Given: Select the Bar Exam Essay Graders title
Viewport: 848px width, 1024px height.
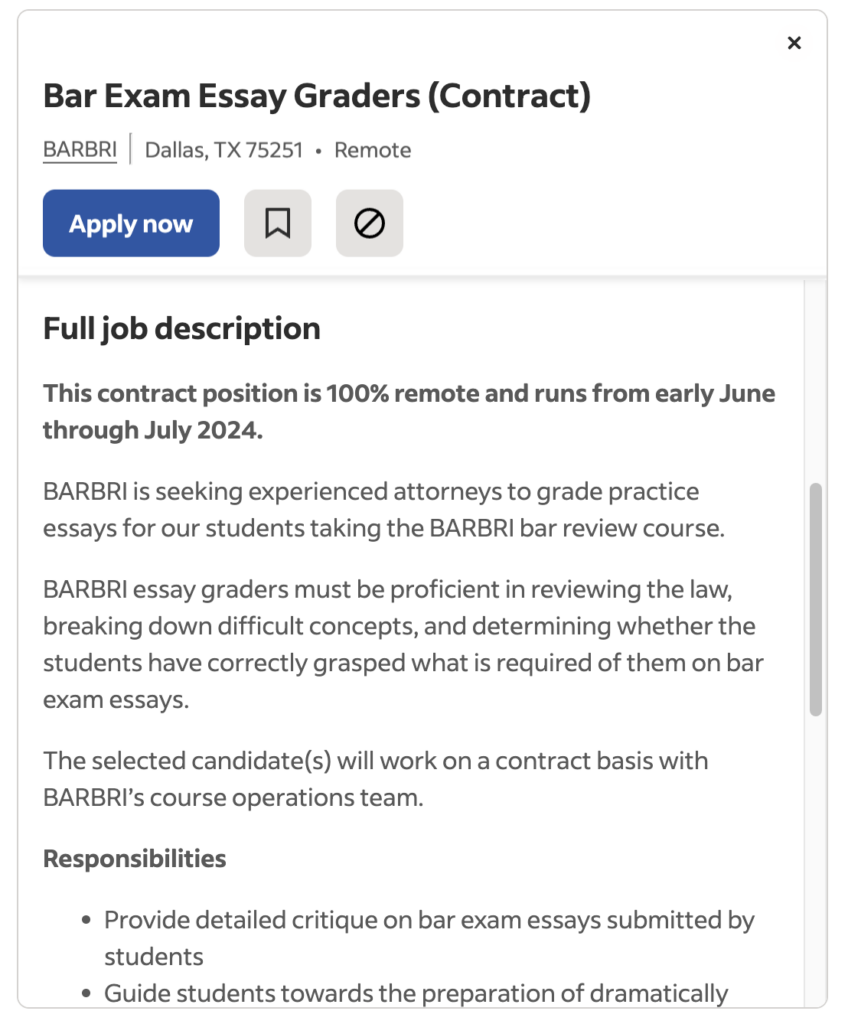Looking at the screenshot, I should [317, 96].
